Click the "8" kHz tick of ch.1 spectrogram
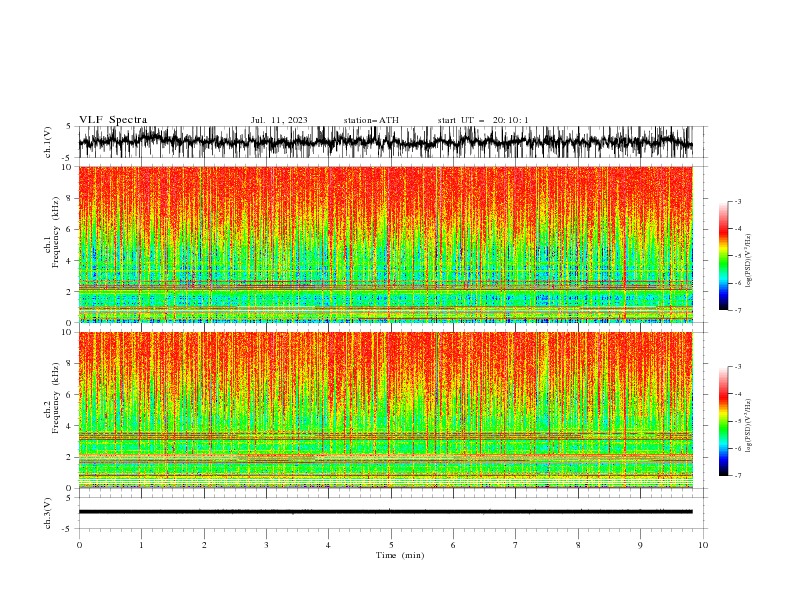 click(69, 198)
